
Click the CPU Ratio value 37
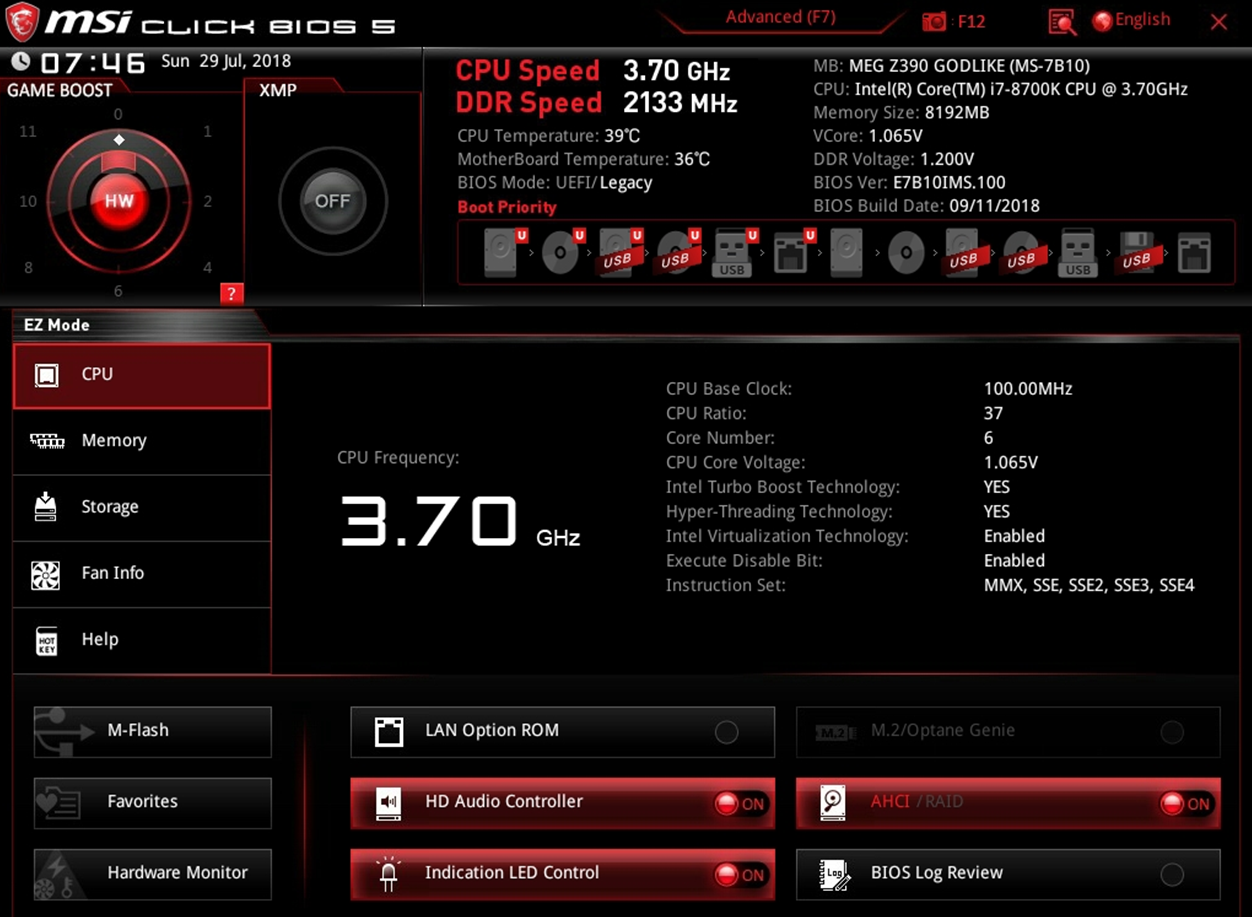coord(993,413)
